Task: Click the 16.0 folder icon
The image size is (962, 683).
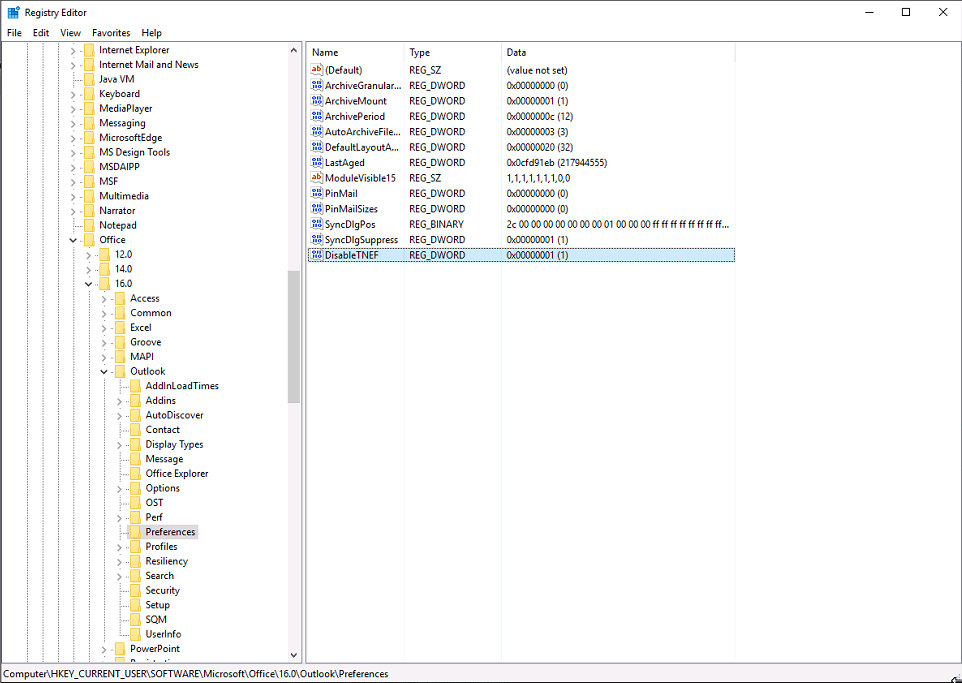Action: coord(104,284)
